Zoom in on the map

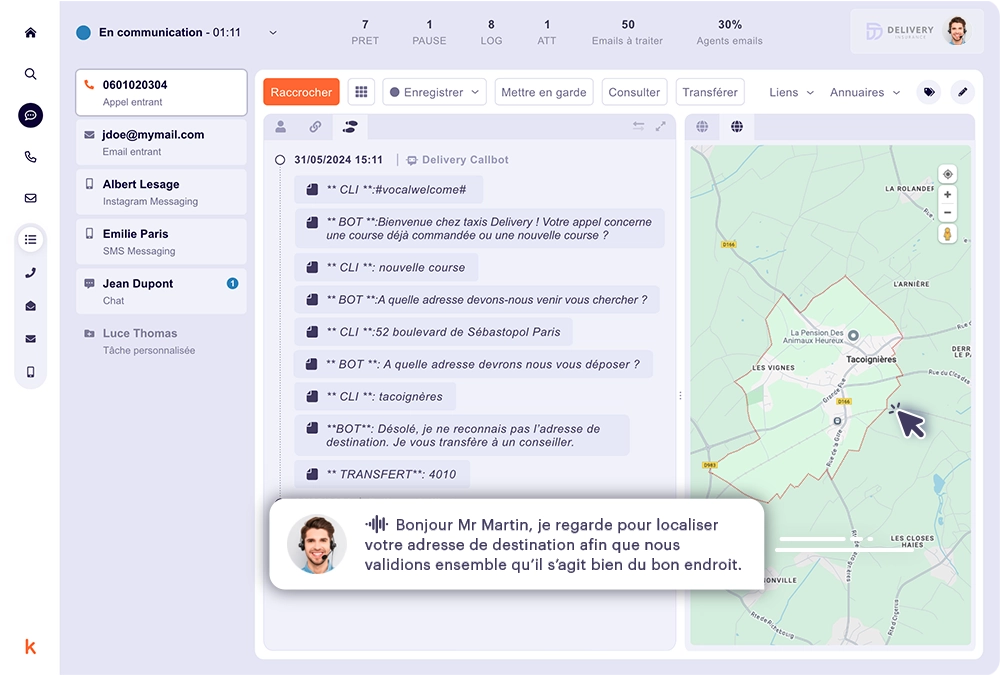click(948, 195)
